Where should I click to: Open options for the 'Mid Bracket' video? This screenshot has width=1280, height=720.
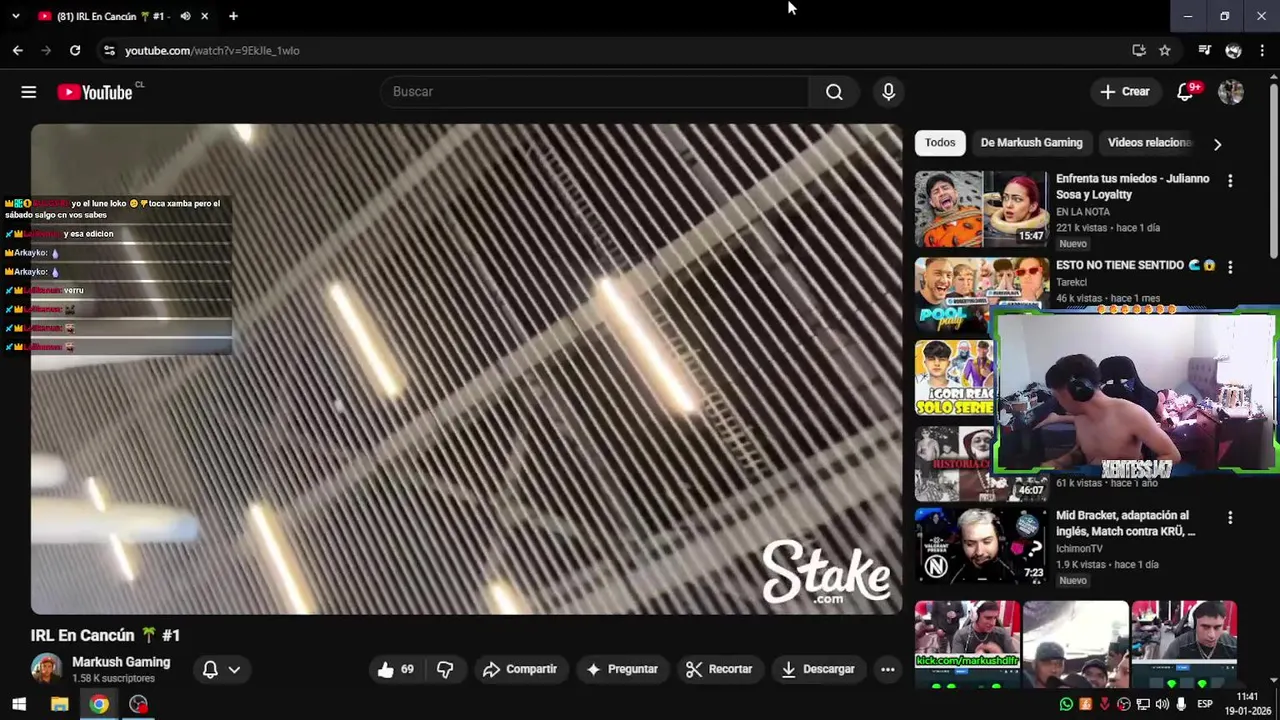click(1230, 518)
